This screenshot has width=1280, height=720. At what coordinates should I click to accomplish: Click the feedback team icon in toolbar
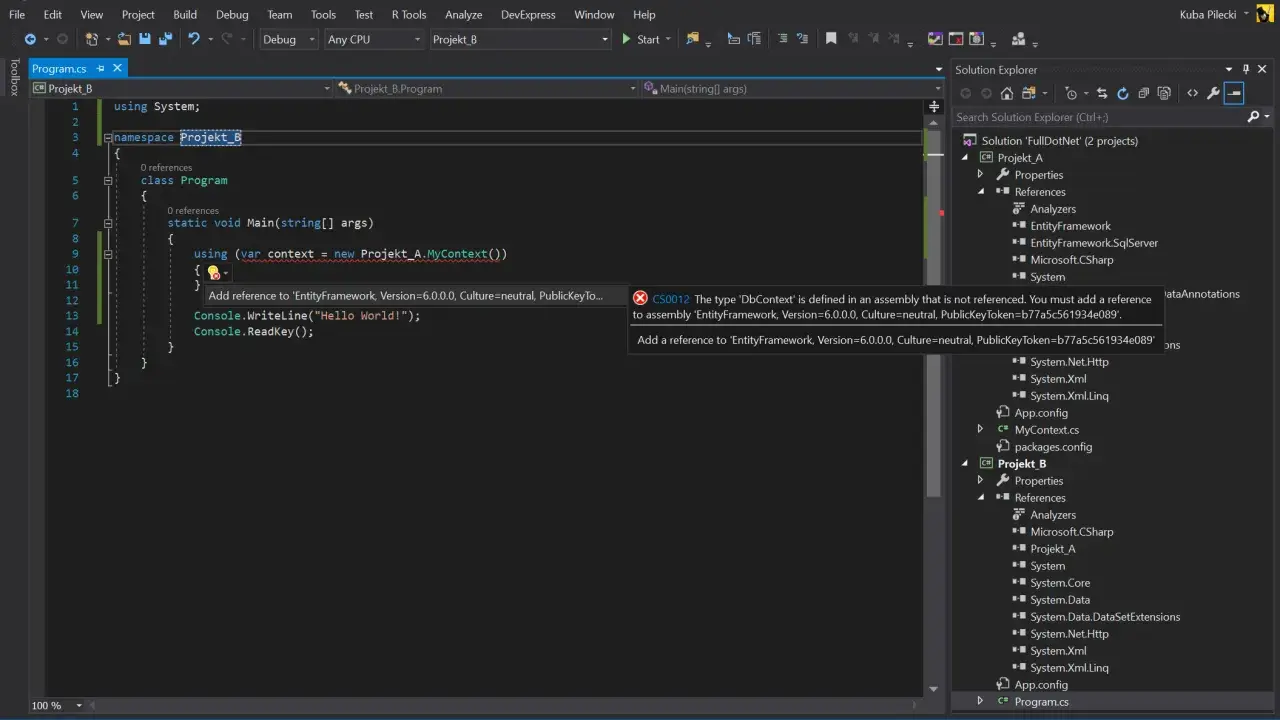tap(1019, 39)
